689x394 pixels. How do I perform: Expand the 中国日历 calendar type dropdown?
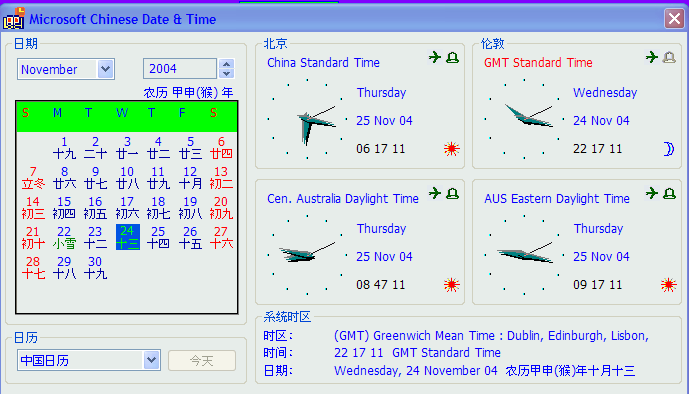coord(151,360)
